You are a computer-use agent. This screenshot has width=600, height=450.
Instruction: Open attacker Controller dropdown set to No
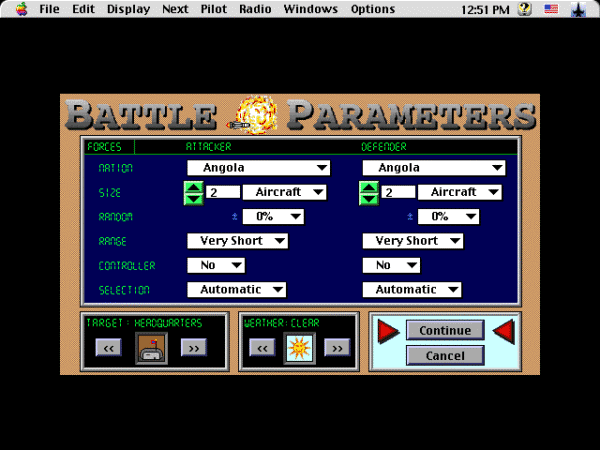216,265
